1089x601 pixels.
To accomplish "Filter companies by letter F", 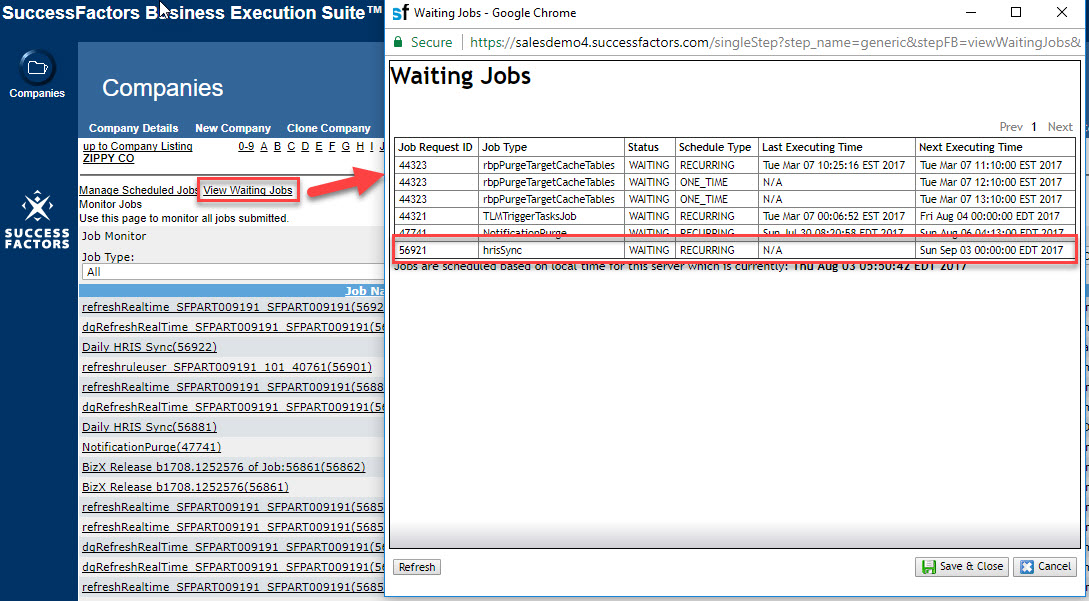I will (332, 146).
